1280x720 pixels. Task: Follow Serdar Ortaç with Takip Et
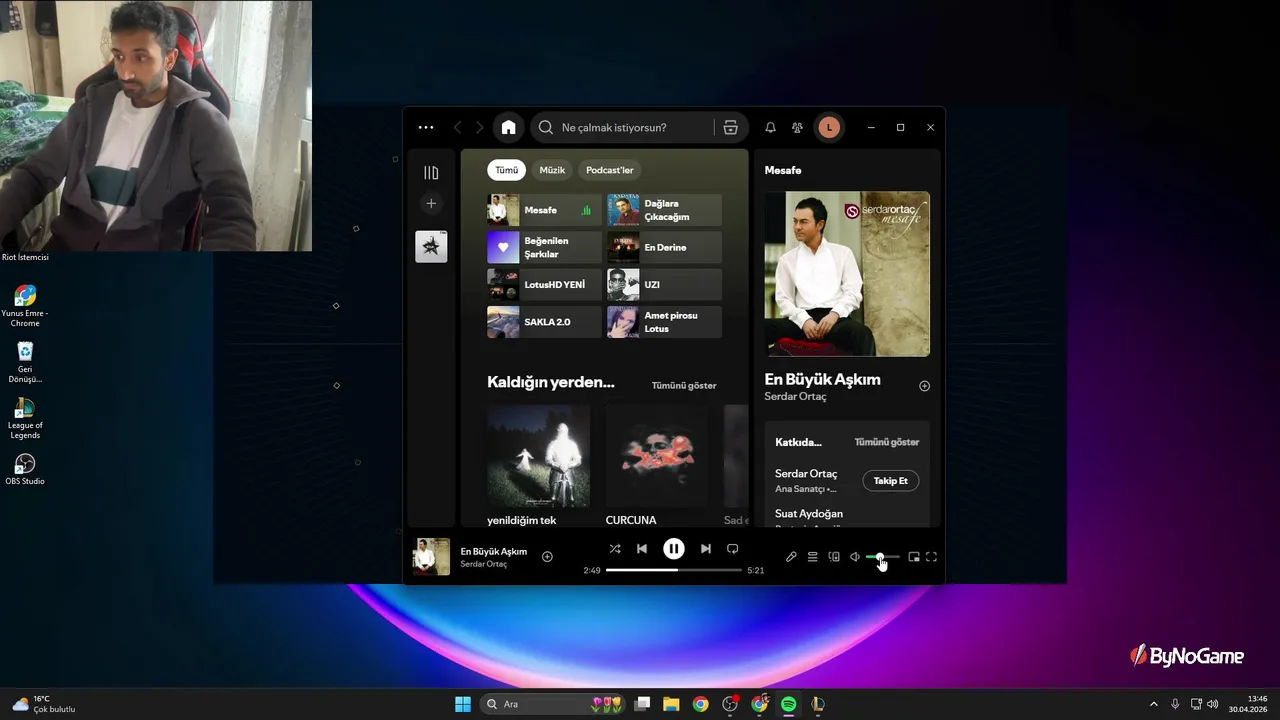pyautogui.click(x=890, y=481)
